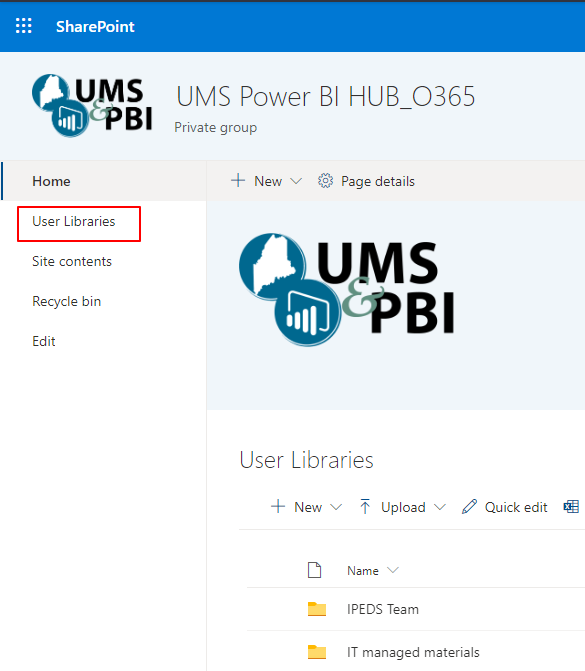Click the UMS & PBI site logo in header
Image resolution: width=585 pixels, height=671 pixels.
tap(92, 105)
